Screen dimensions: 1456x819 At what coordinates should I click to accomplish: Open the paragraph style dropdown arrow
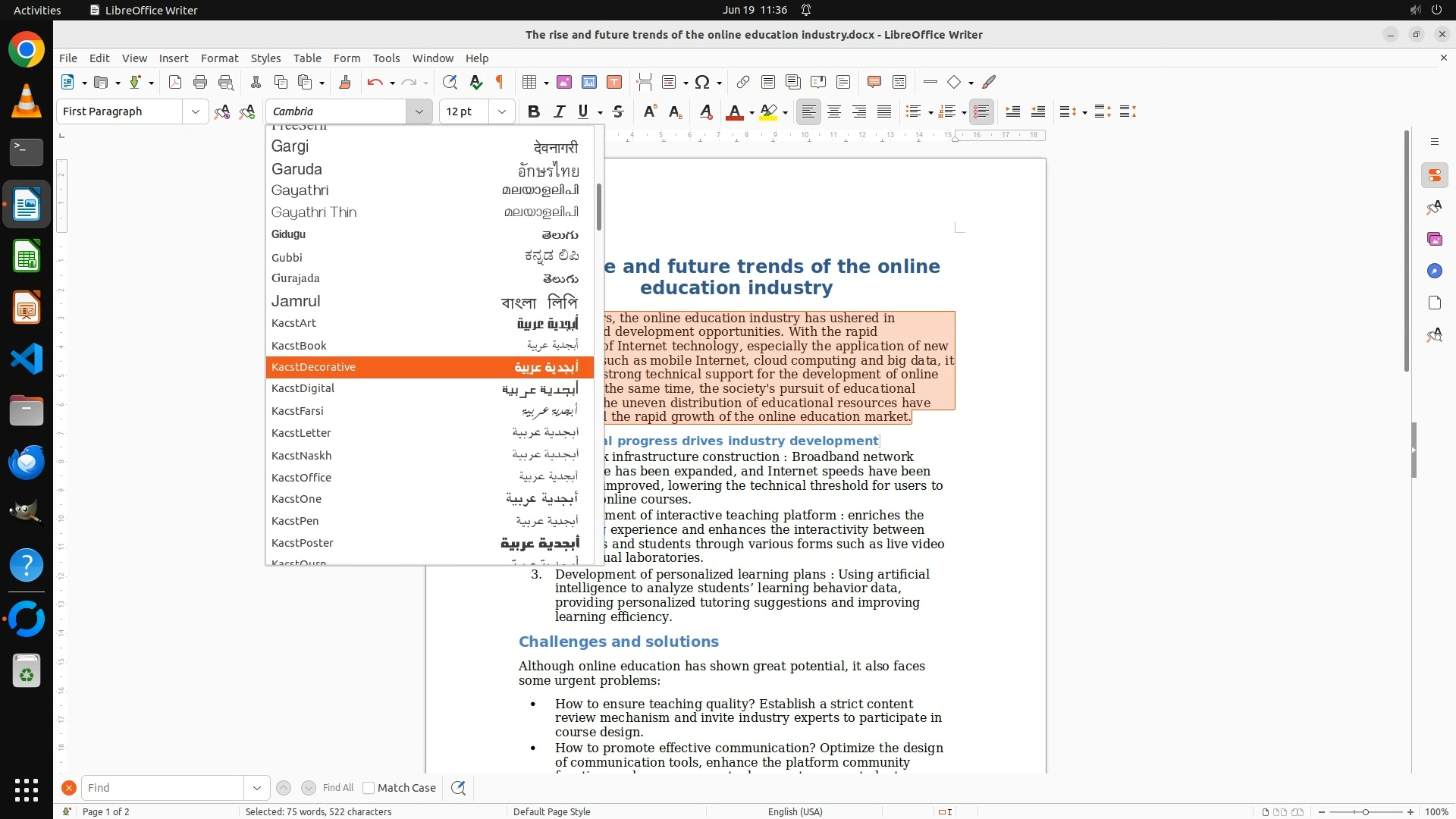point(195,111)
